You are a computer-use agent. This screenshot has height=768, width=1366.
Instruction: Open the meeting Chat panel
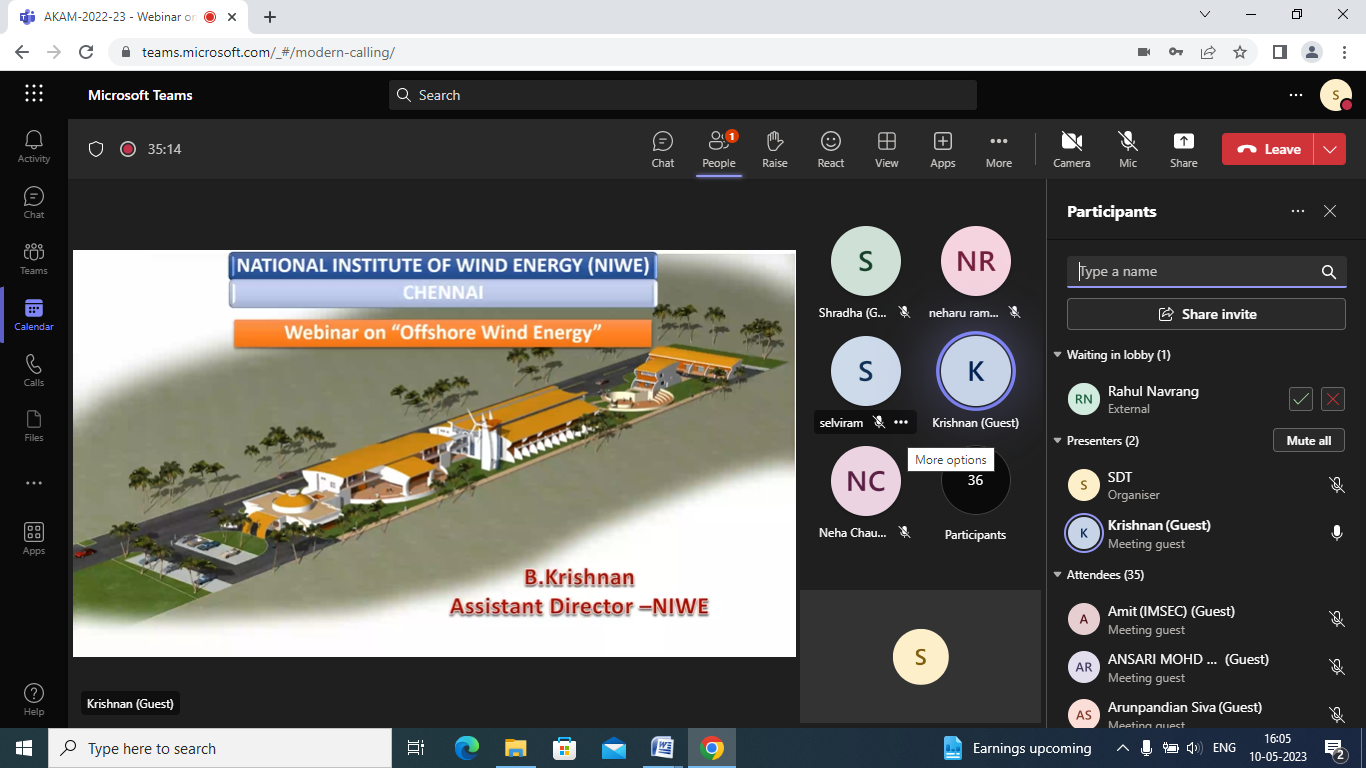[x=662, y=149]
